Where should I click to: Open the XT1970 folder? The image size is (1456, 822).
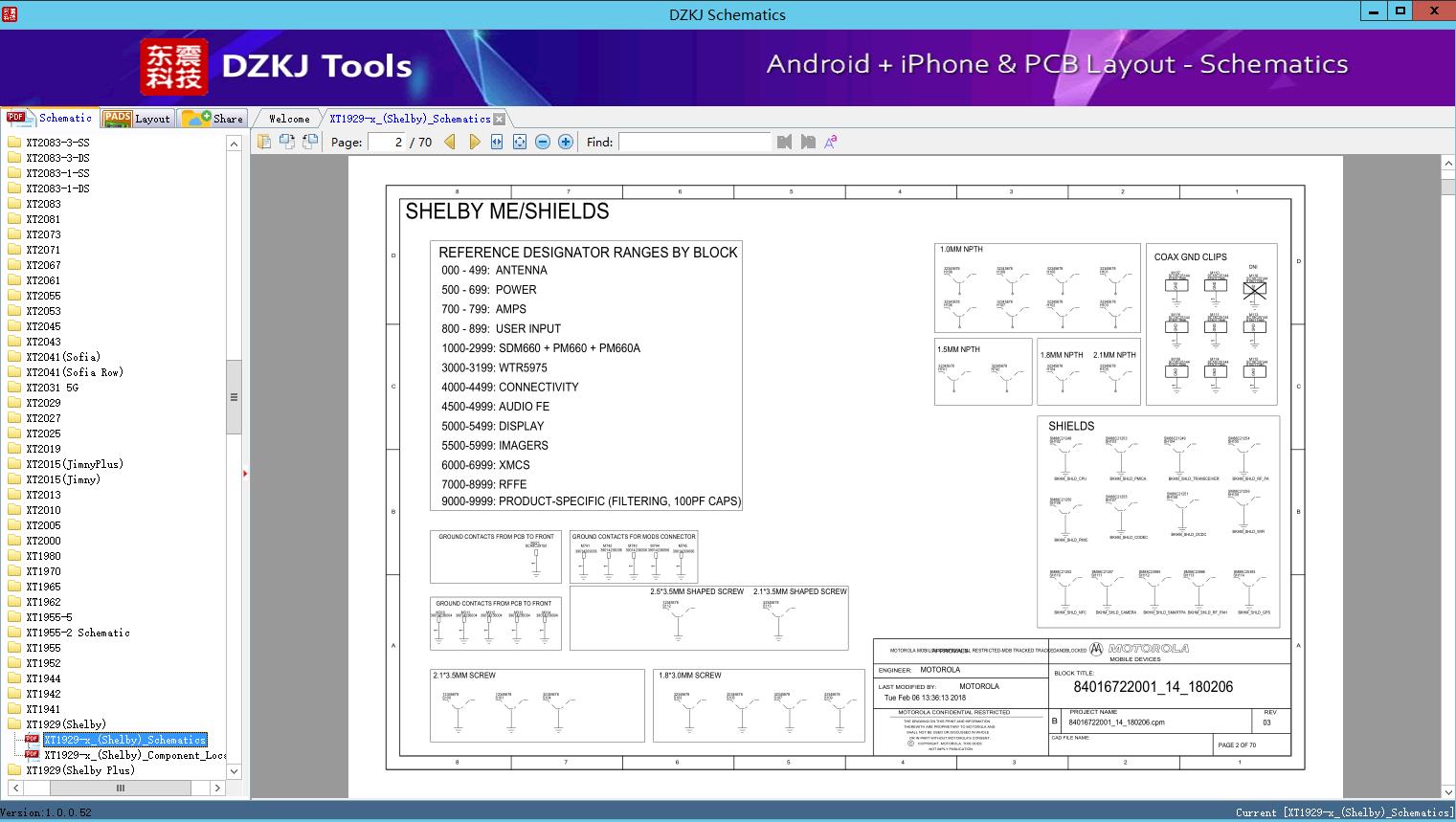point(43,571)
